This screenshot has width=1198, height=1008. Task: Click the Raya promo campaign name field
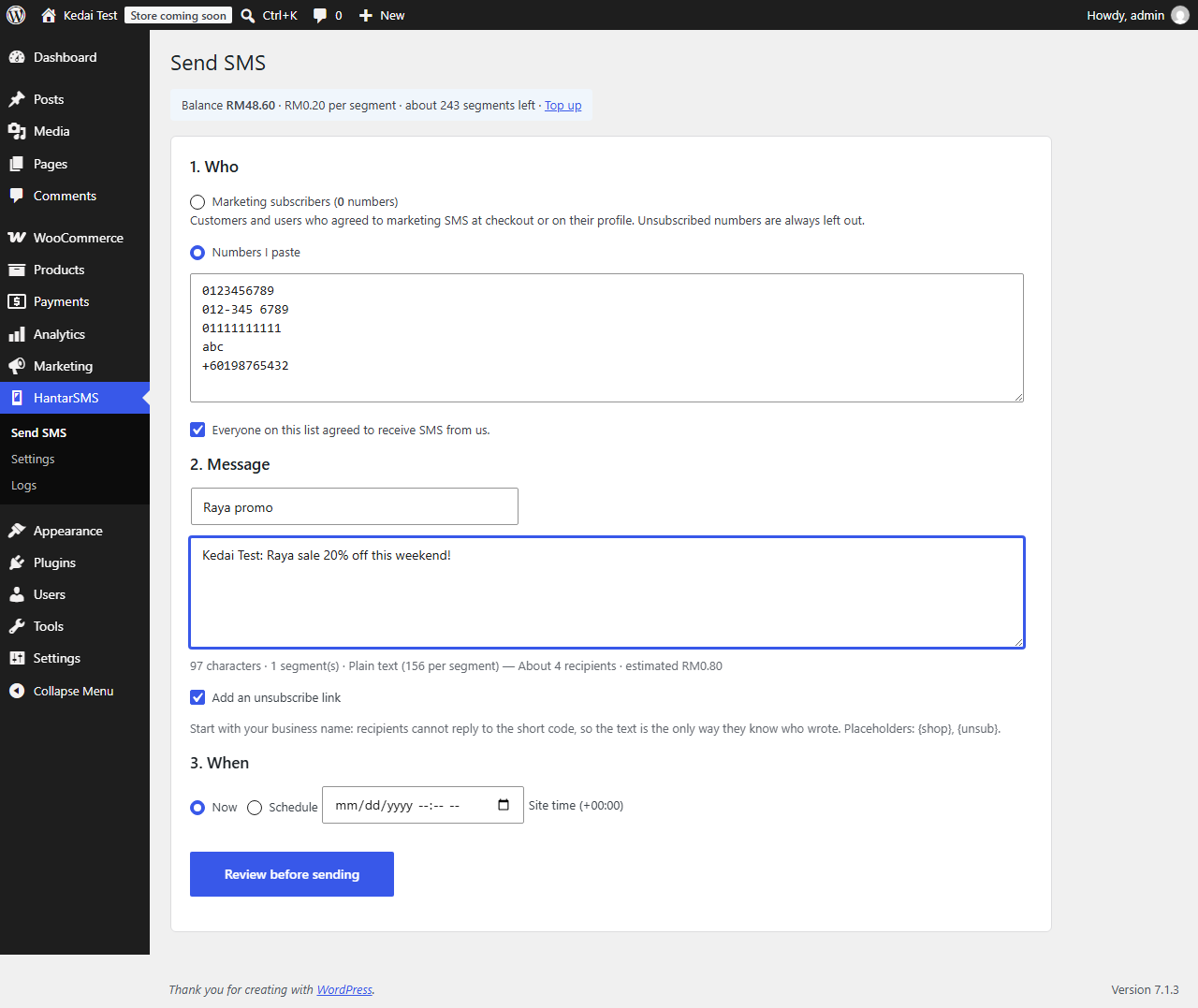point(355,506)
